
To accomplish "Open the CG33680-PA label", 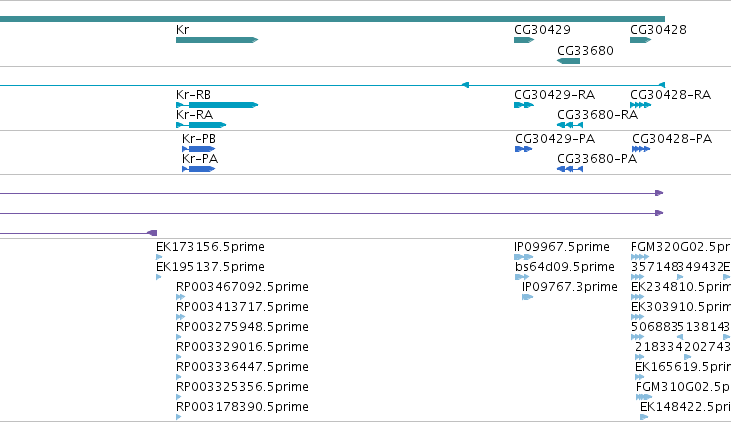I will click(597, 159).
